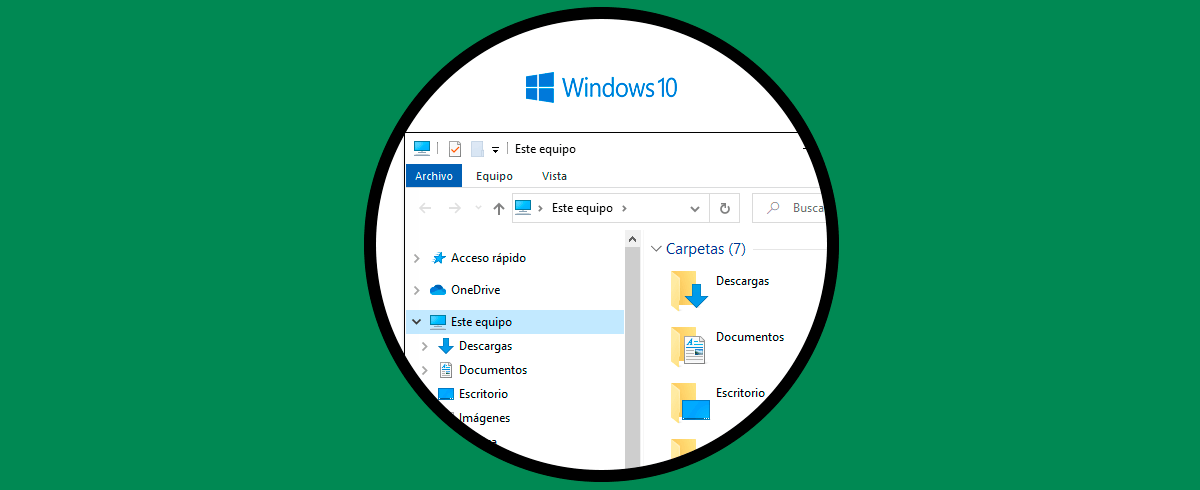Viewport: 1200px width, 490px height.
Task: Click the Carpetas (7) group header
Action: [x=706, y=248]
